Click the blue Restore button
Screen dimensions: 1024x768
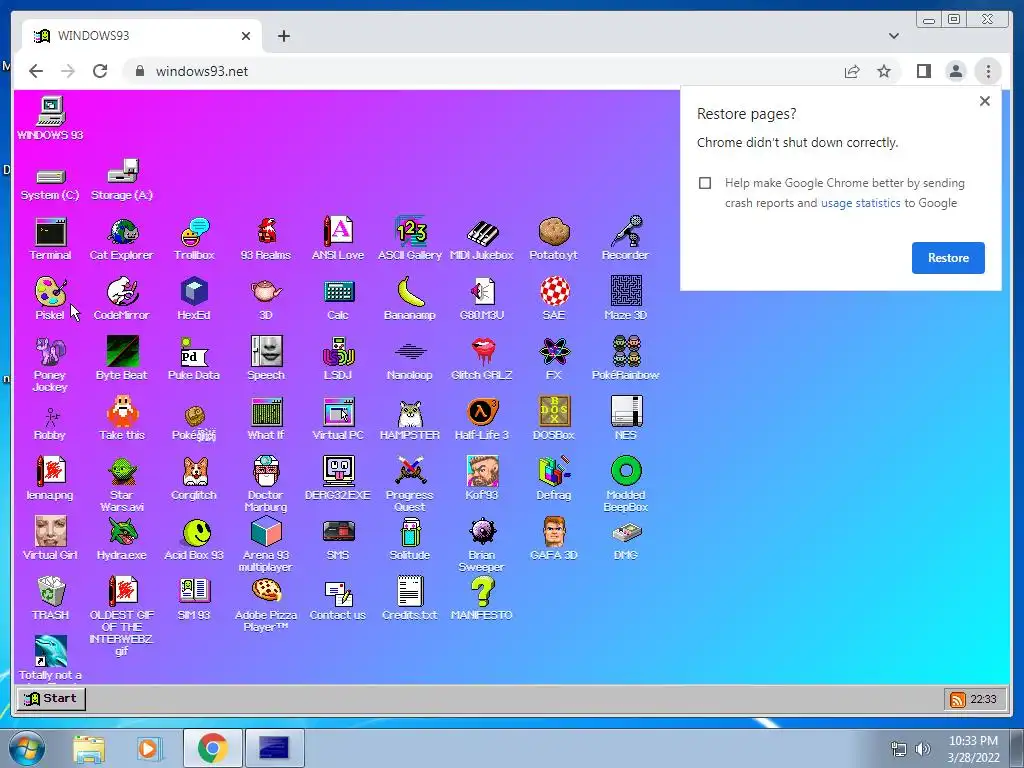pyautogui.click(x=948, y=258)
